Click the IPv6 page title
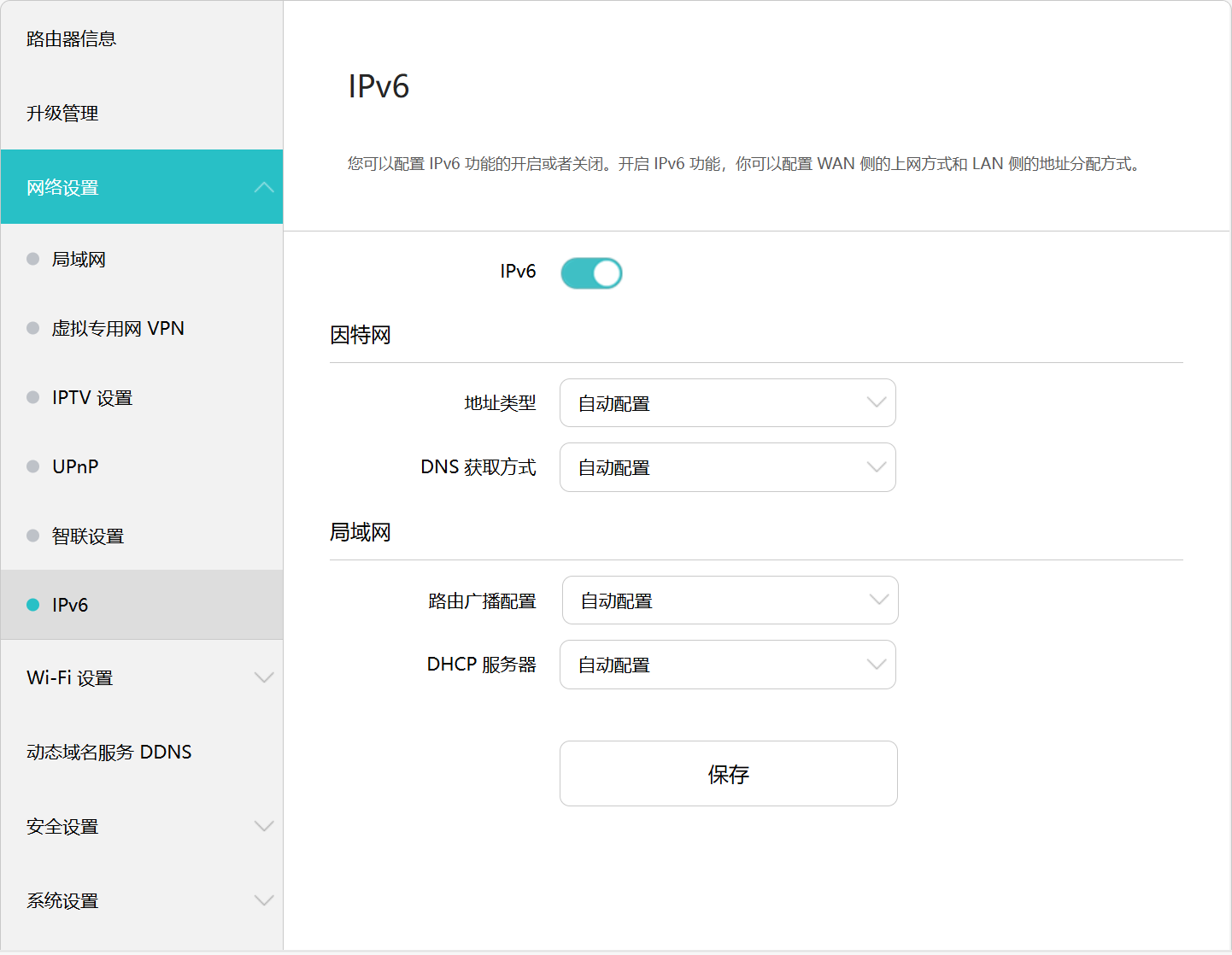This screenshot has width=1232, height=955. tap(378, 86)
